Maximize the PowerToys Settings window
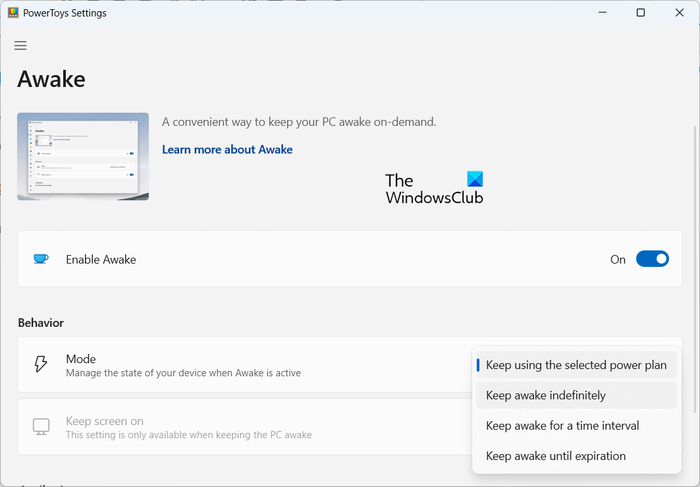 (x=640, y=13)
